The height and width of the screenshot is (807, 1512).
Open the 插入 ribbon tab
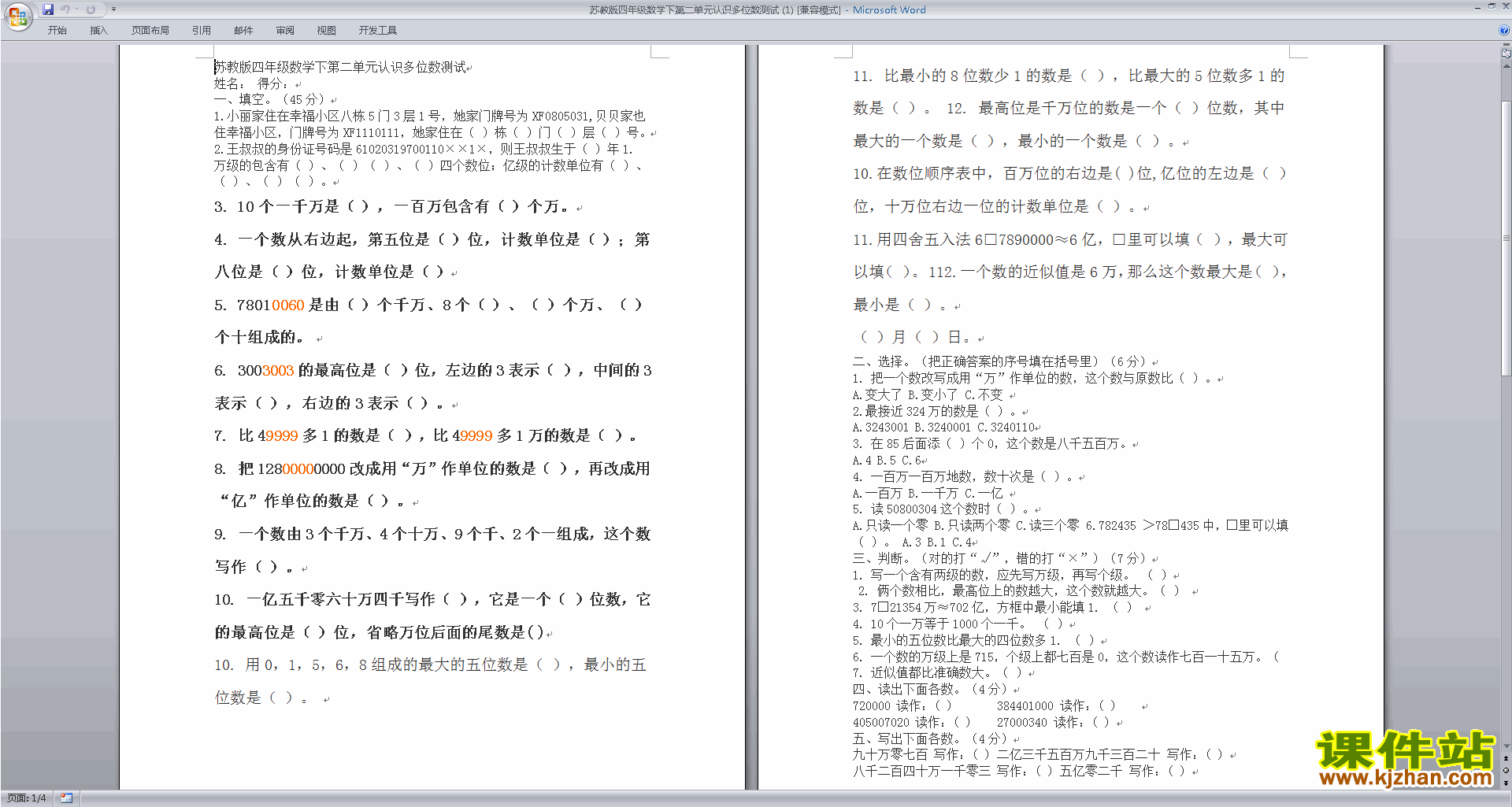pyautogui.click(x=98, y=30)
